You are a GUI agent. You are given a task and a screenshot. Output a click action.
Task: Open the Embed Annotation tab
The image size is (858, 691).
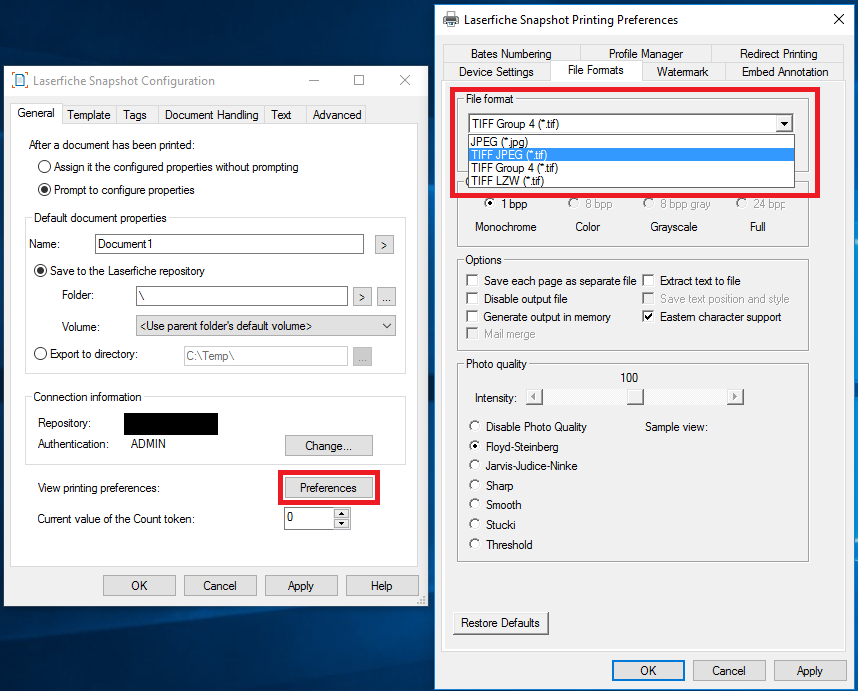(x=785, y=72)
